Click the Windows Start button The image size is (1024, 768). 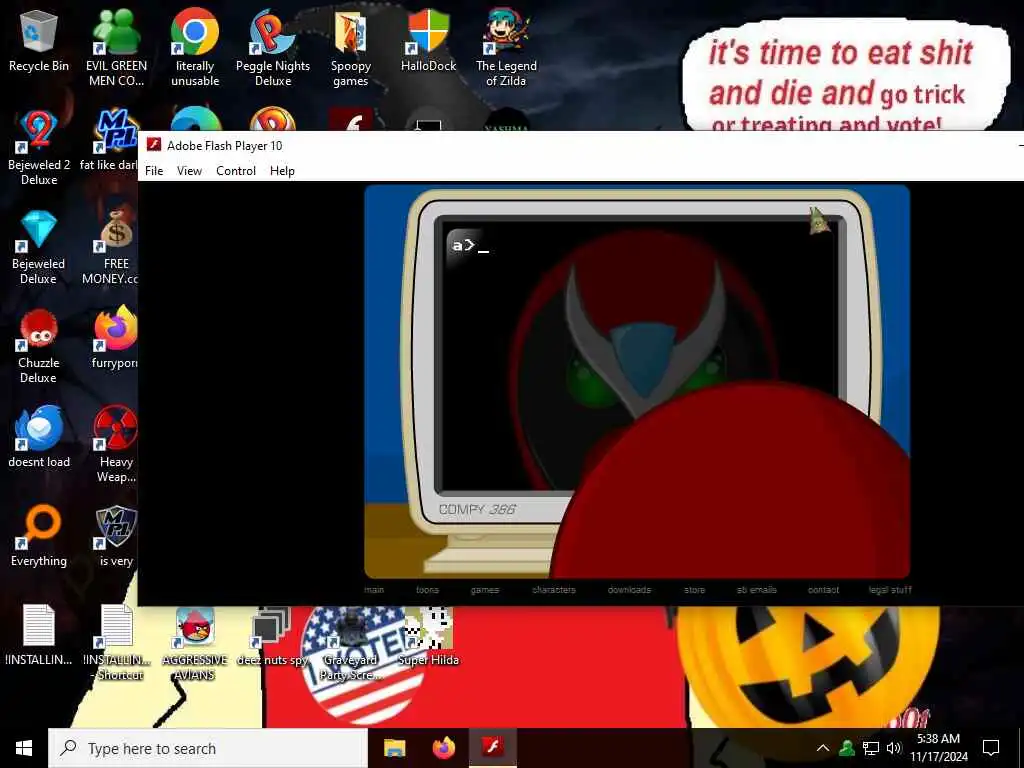pyautogui.click(x=24, y=748)
